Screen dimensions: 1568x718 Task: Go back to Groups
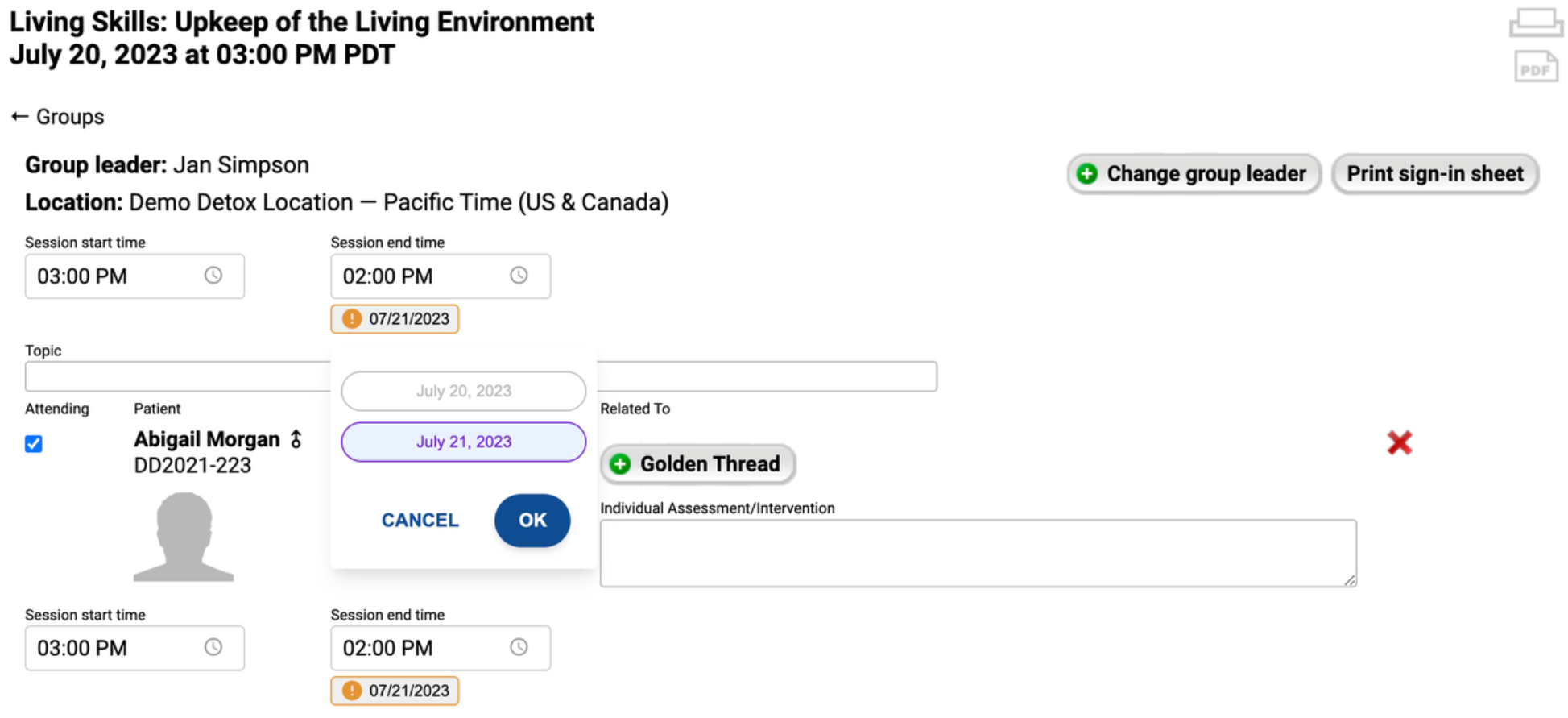(58, 117)
